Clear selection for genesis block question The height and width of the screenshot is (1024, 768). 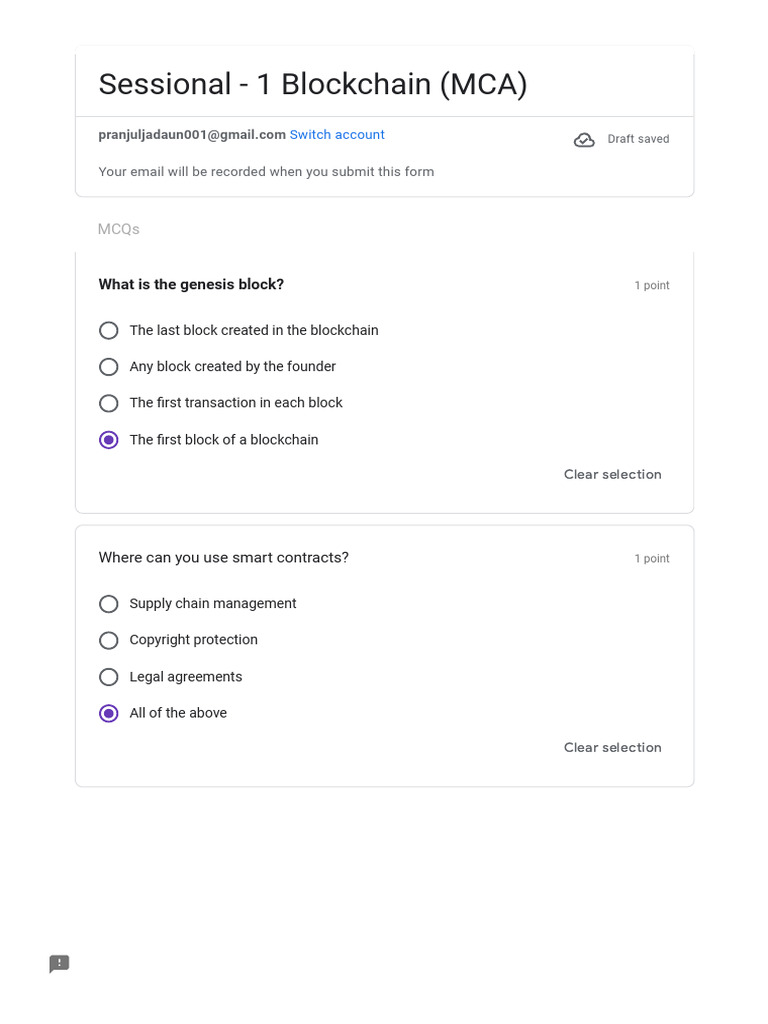612,474
